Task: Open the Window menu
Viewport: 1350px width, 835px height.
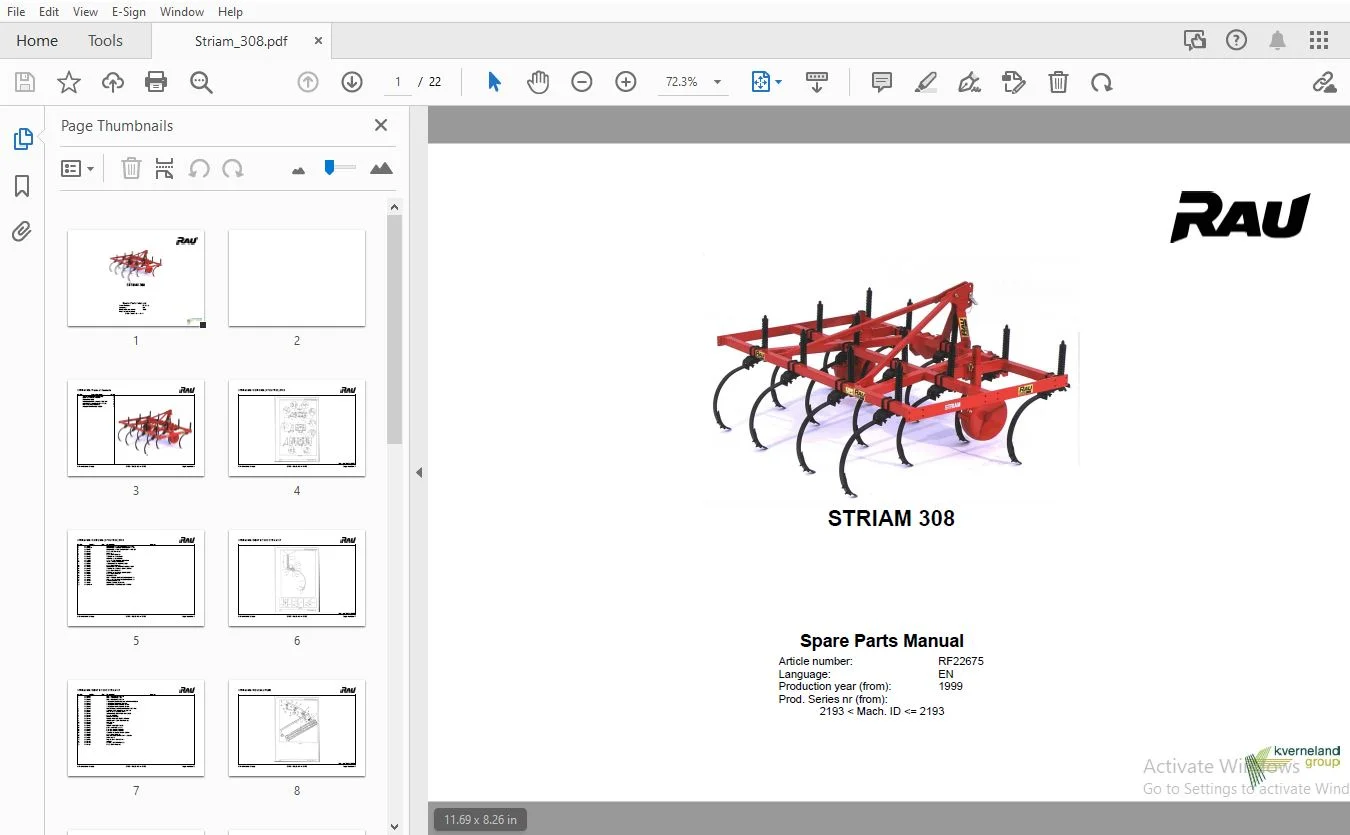Action: click(182, 11)
